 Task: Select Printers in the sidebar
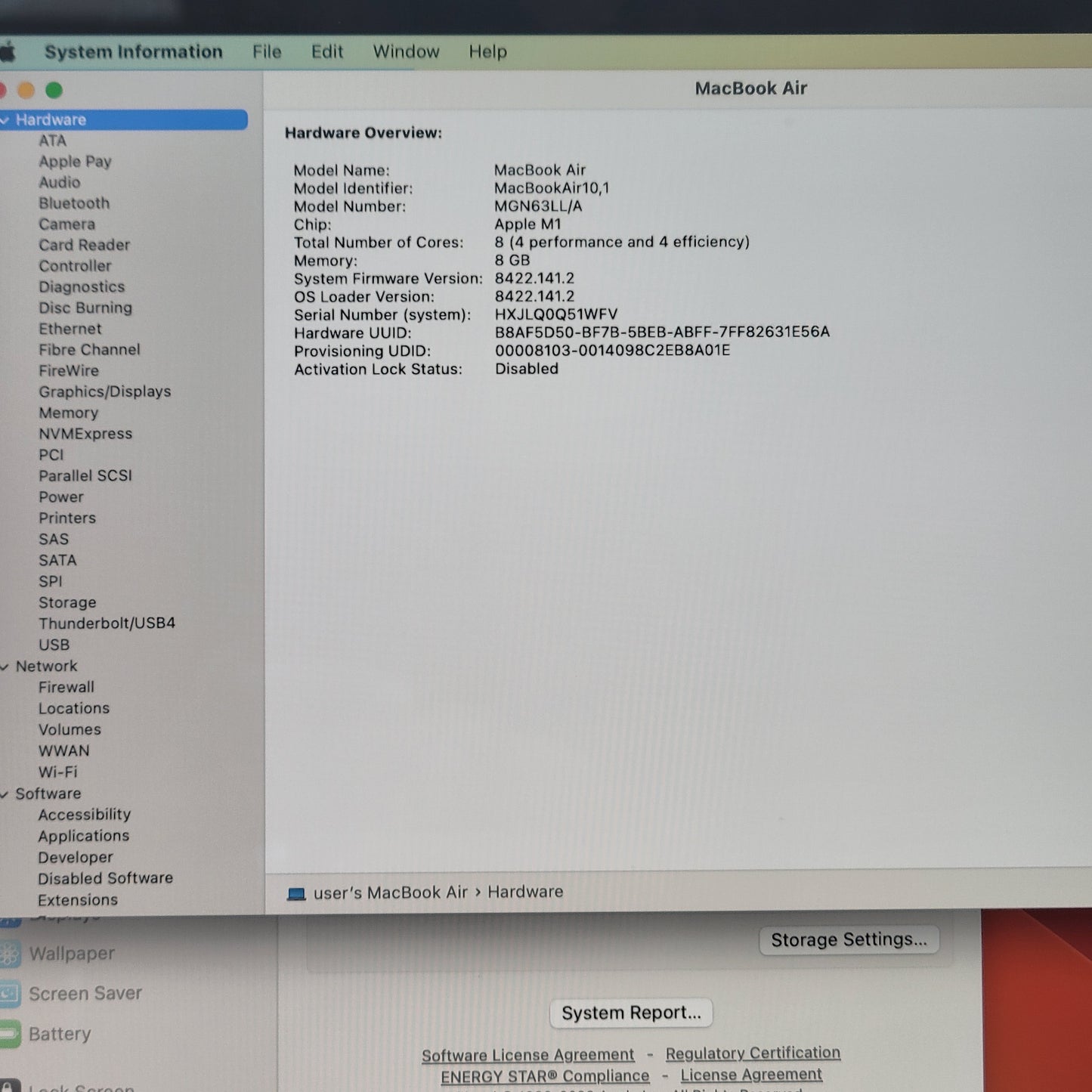[x=67, y=518]
